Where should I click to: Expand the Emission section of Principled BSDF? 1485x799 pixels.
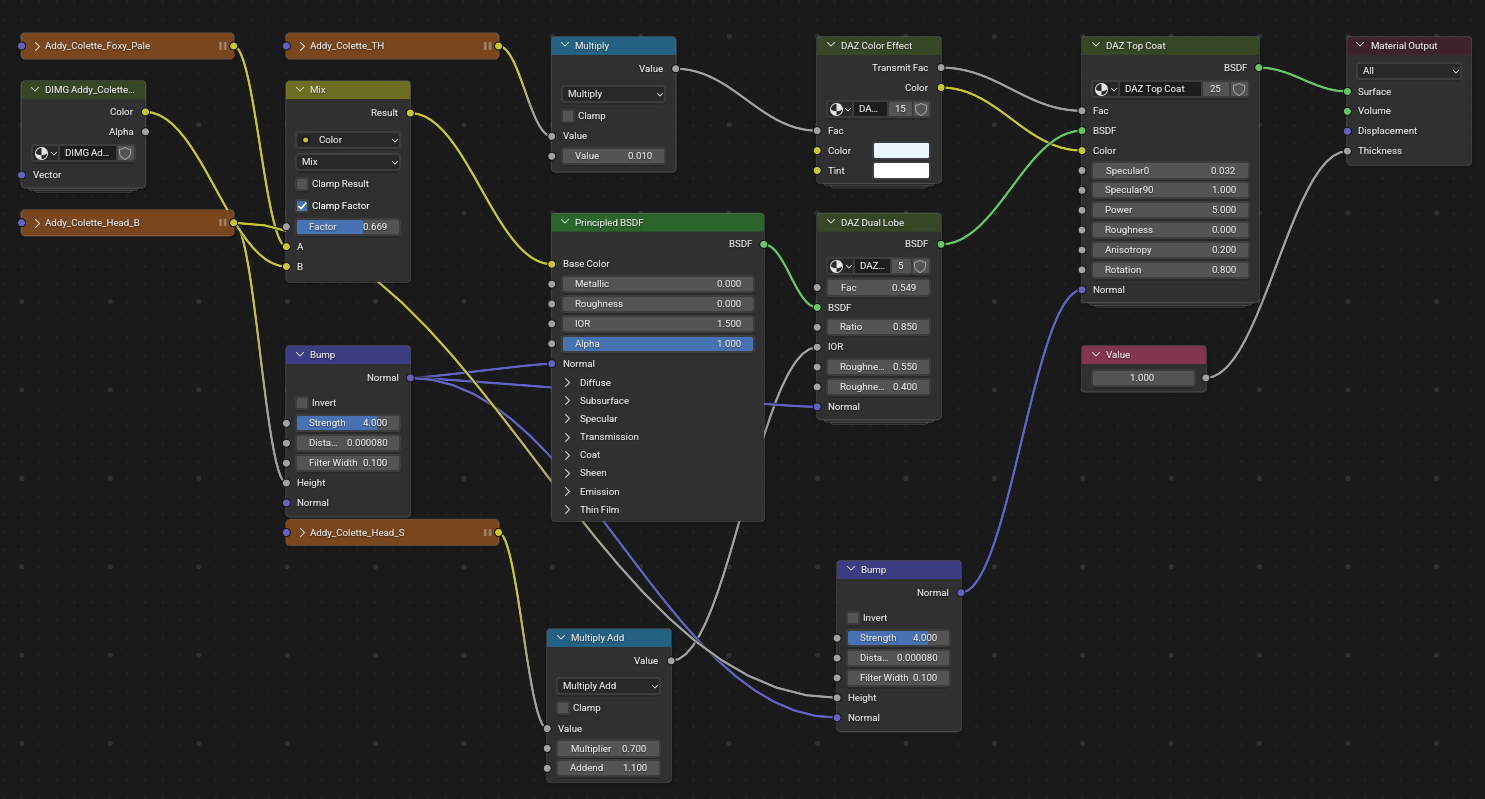(567, 492)
